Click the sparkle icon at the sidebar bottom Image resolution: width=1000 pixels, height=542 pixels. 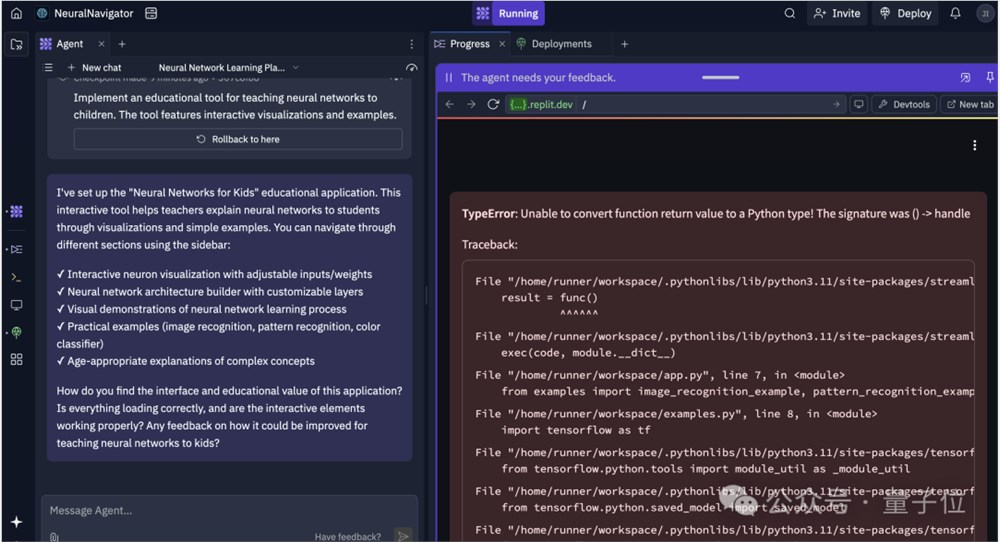coord(17,522)
